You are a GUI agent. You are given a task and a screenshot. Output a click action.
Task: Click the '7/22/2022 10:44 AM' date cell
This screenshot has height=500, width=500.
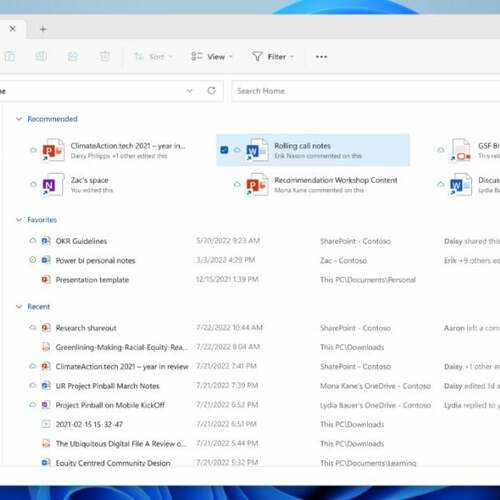(229, 327)
